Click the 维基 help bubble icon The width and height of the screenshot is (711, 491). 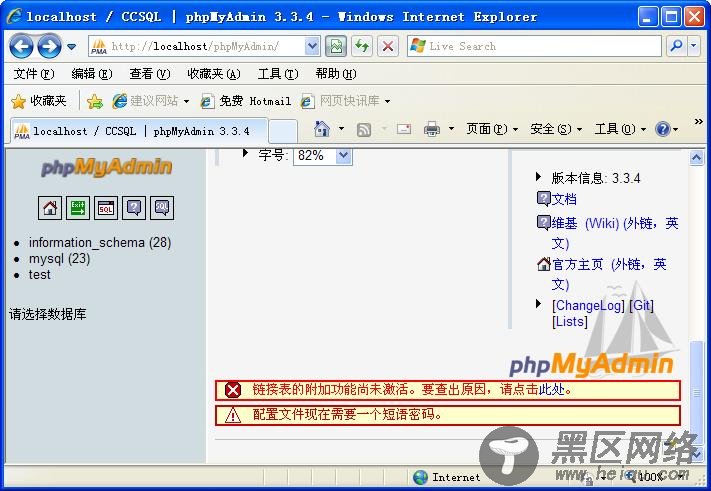(x=544, y=223)
